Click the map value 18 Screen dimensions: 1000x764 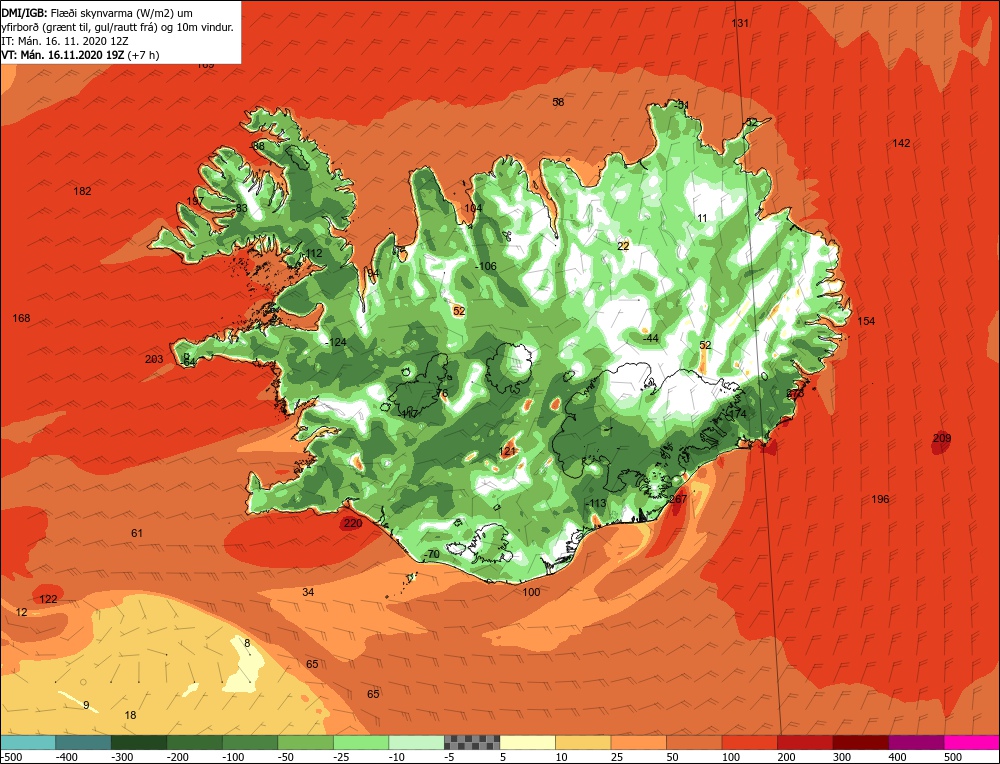coord(130,716)
